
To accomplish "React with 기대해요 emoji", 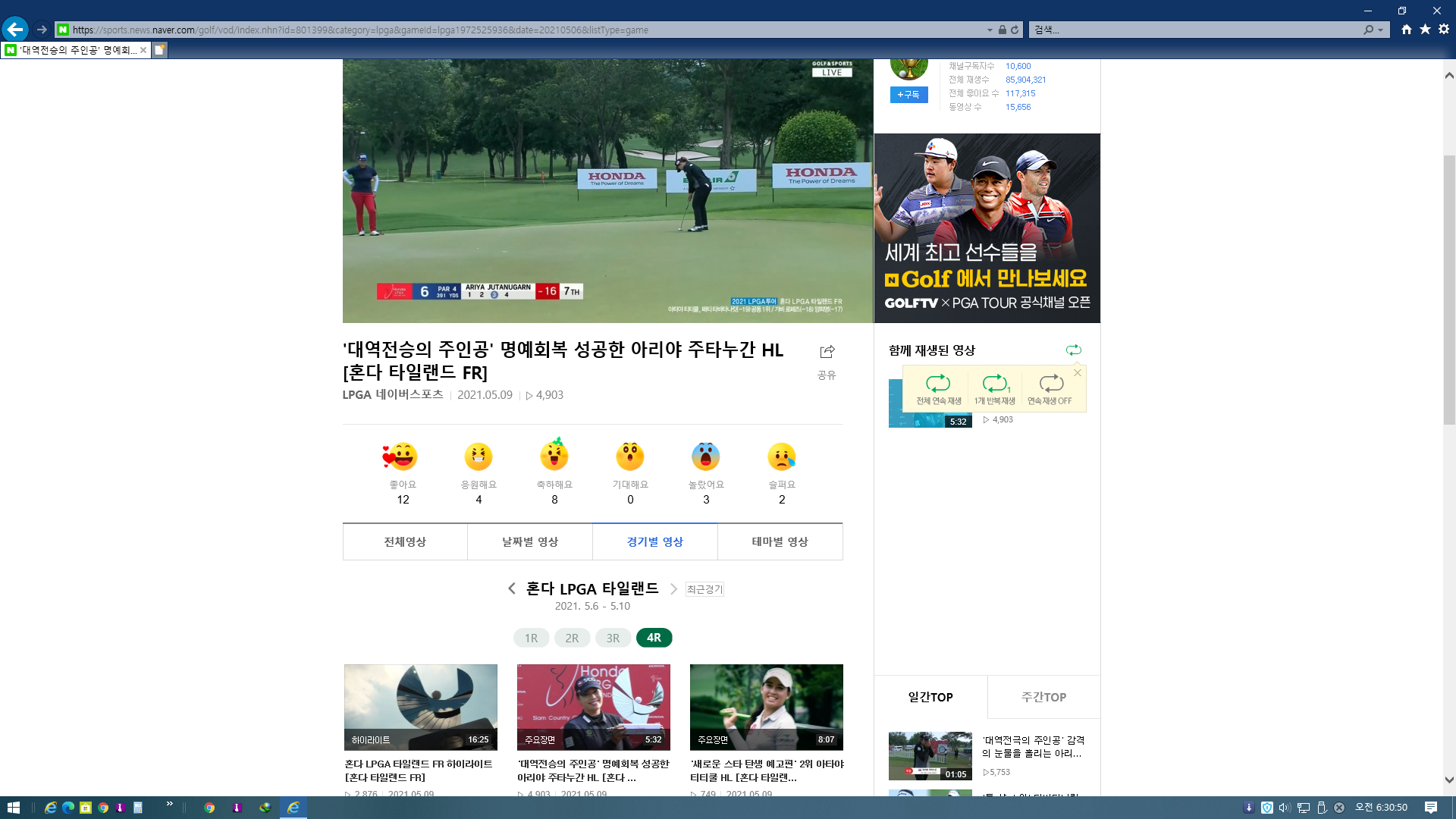I will click(x=630, y=457).
